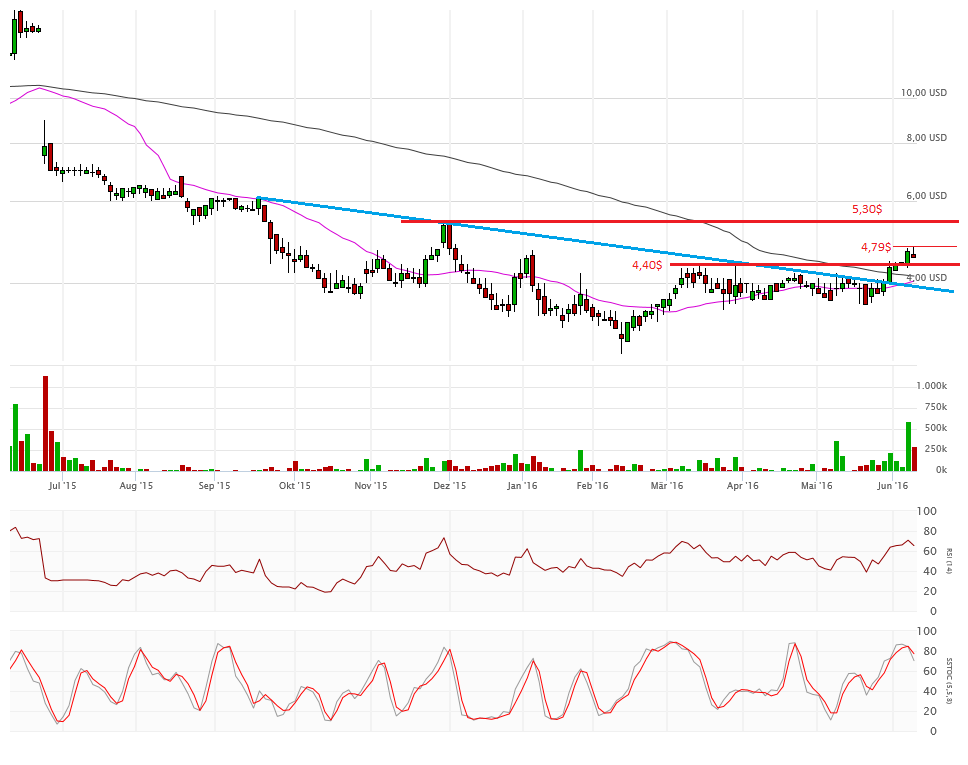Screen dimensions: 968x765
Task: Click the 500k volume axis label
Action: (x=934, y=428)
